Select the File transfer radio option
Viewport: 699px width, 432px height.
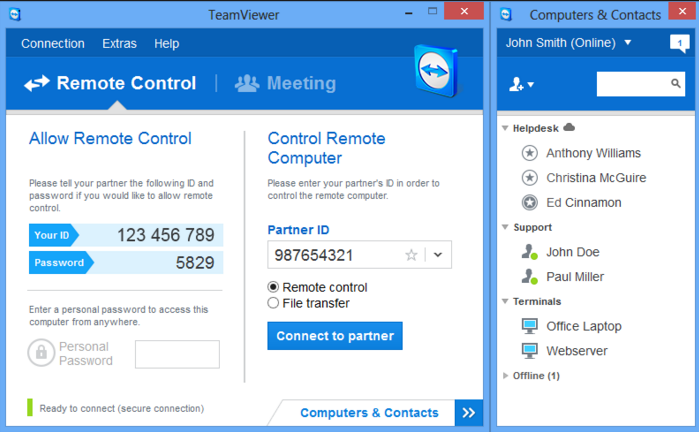click(273, 303)
